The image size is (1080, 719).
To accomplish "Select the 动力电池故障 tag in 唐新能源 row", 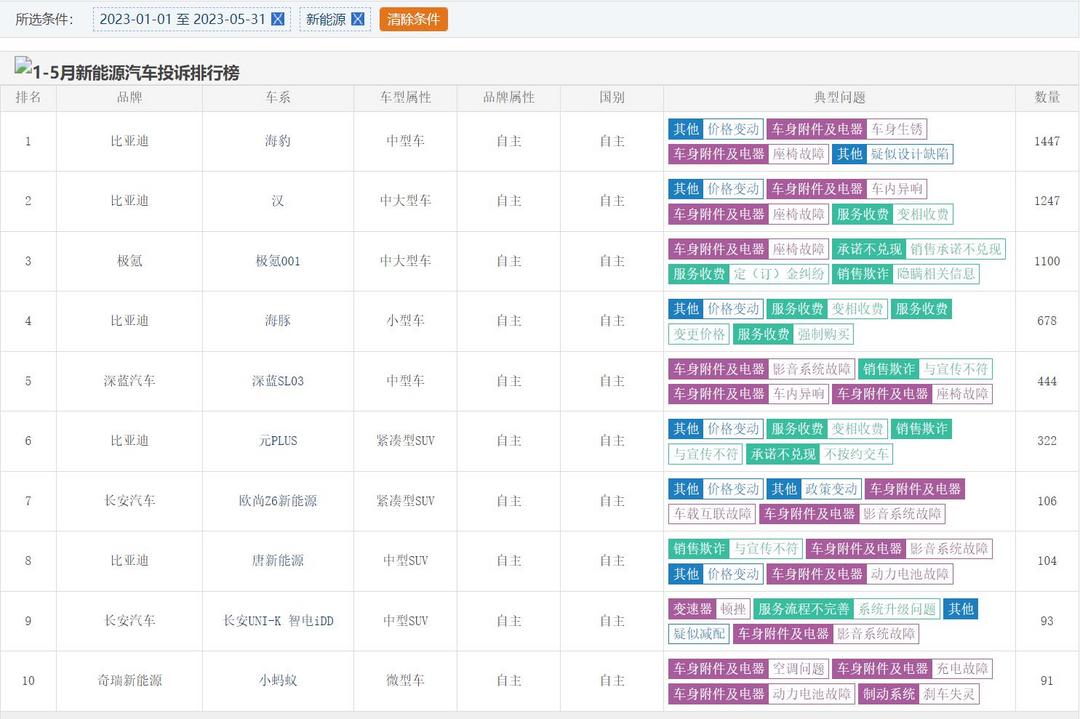I will 910,574.
